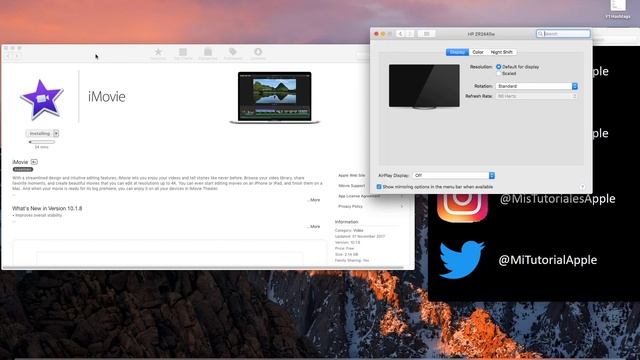Click the @MiTutorialApple handle text
The image size is (640, 360).
coord(548,260)
